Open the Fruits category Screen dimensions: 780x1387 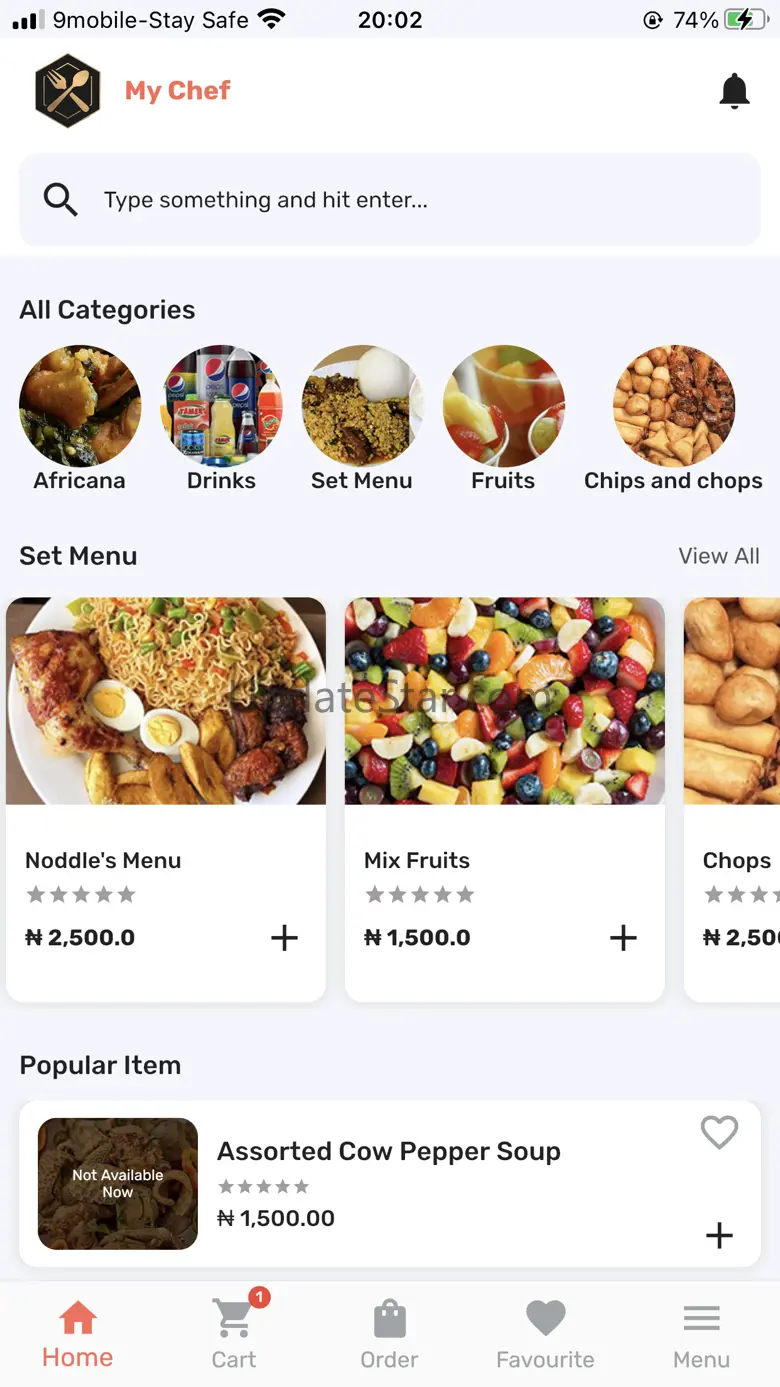503,407
